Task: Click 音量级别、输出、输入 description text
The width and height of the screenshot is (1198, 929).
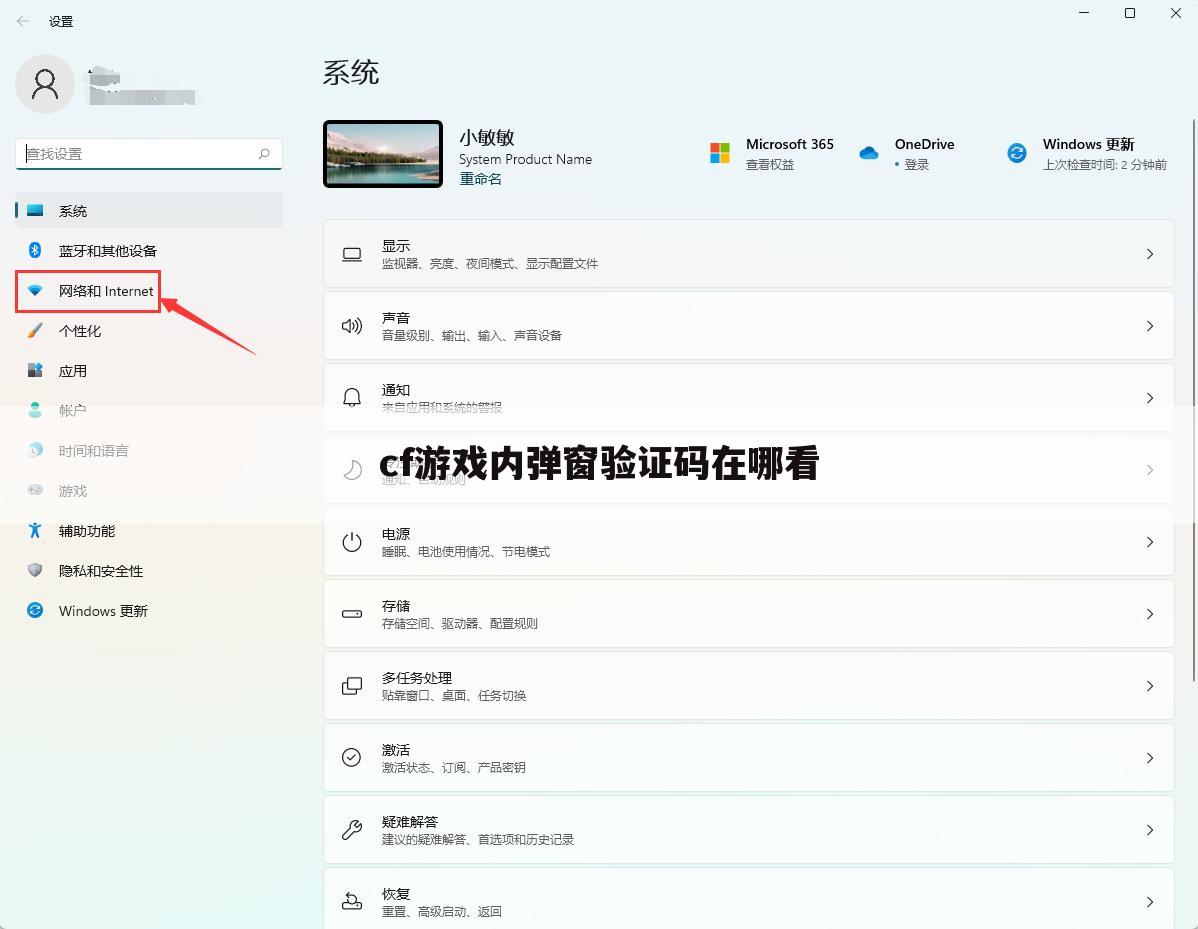Action: tap(471, 335)
